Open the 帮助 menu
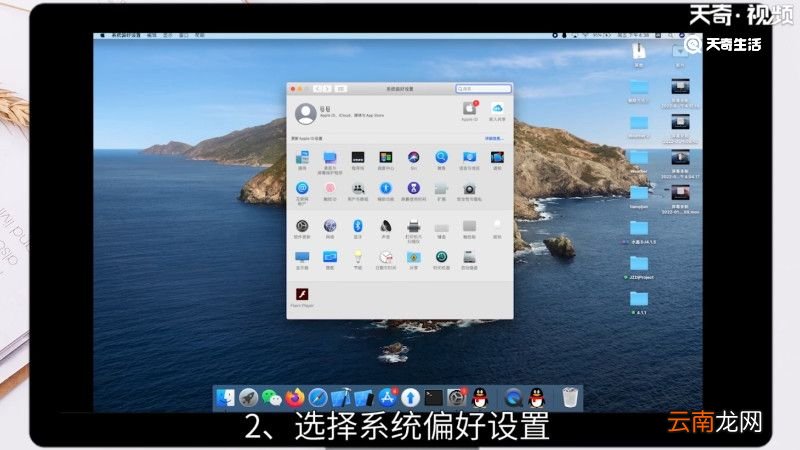The height and width of the screenshot is (450, 800). 199,36
